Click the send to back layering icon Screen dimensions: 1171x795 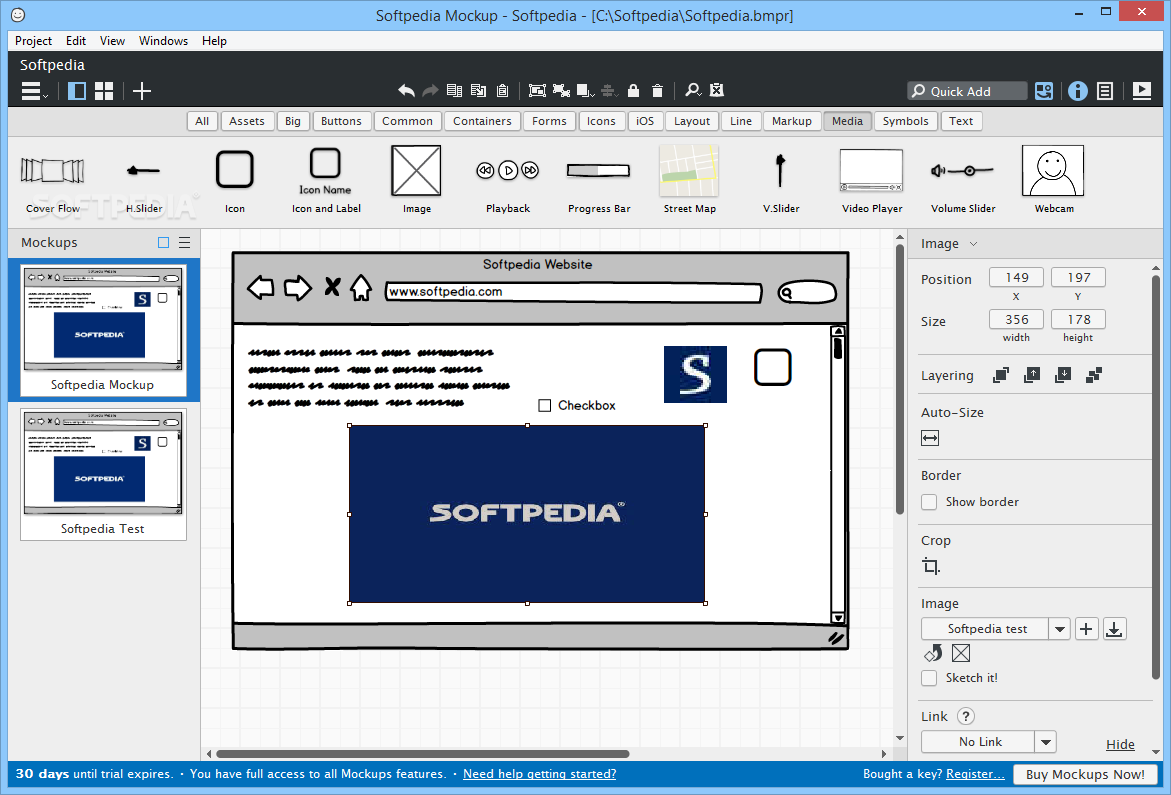click(1094, 375)
